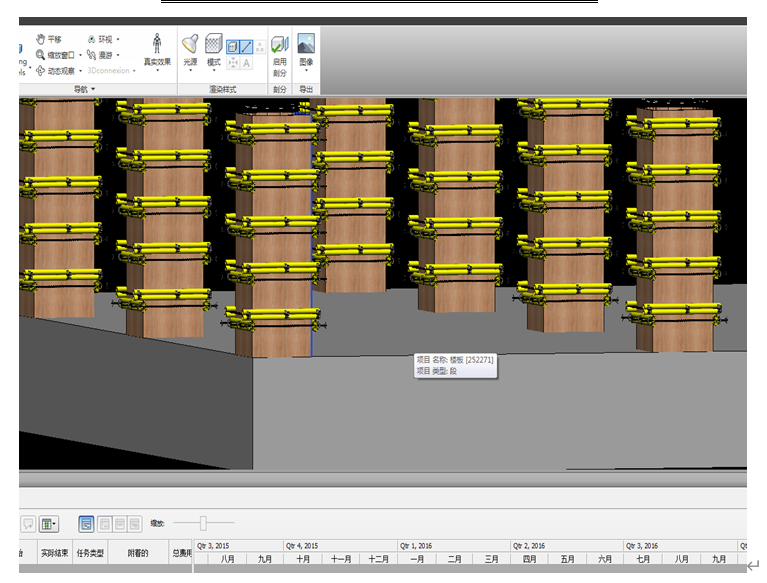Choose the 动态观察 orbit tool
Viewport: 767px width, 583px height.
click(55, 71)
